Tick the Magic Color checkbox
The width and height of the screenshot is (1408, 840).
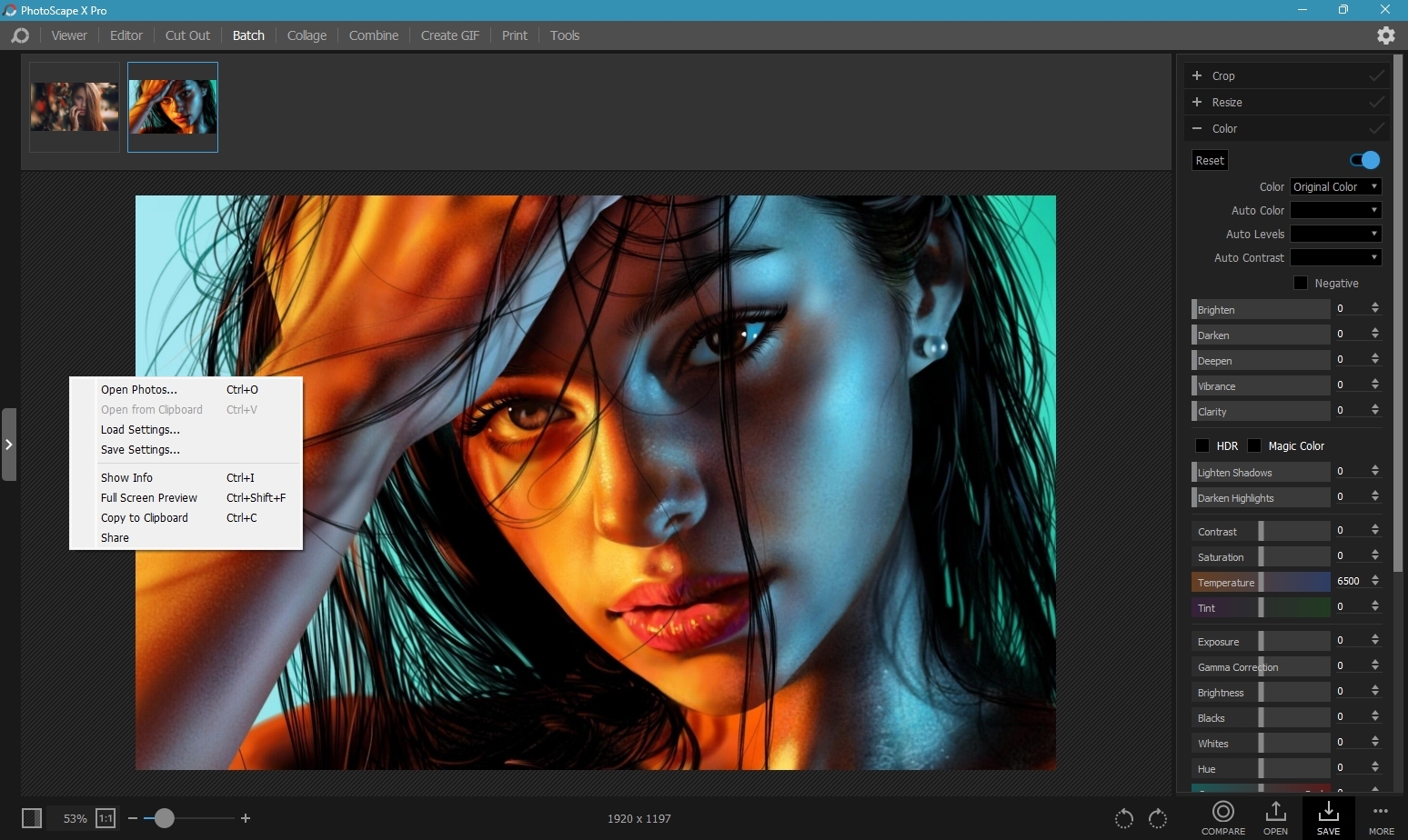(1254, 445)
